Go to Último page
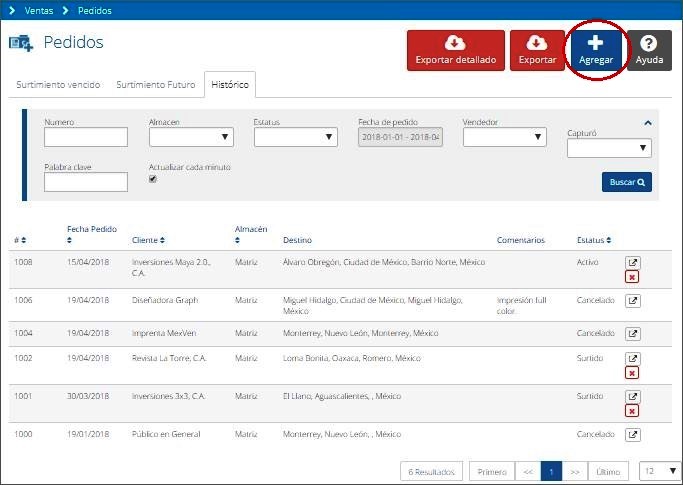The width and height of the screenshot is (683, 485). tap(608, 471)
